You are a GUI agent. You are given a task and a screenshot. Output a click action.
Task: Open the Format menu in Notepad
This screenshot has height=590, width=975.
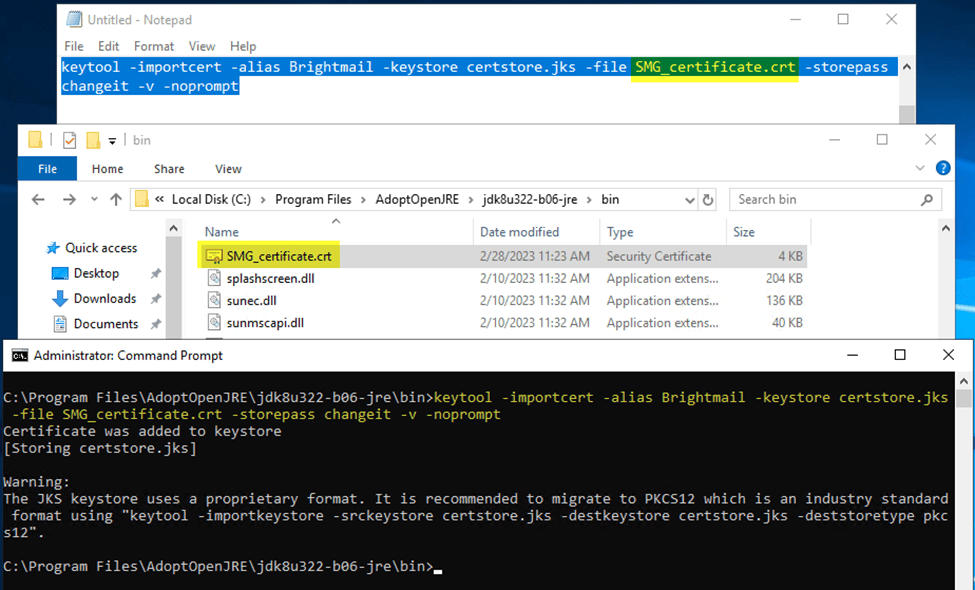pyautogui.click(x=154, y=46)
